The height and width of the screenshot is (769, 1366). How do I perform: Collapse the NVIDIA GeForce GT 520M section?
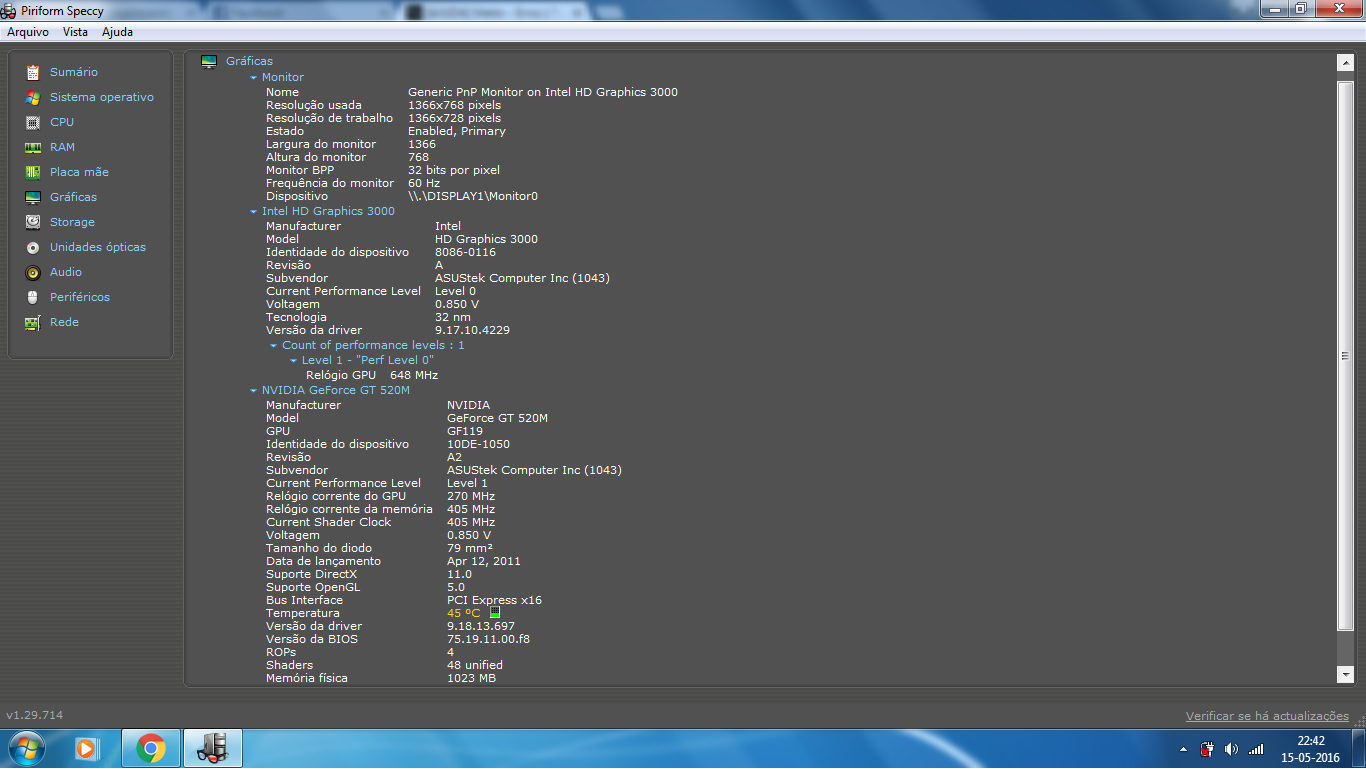coord(254,391)
